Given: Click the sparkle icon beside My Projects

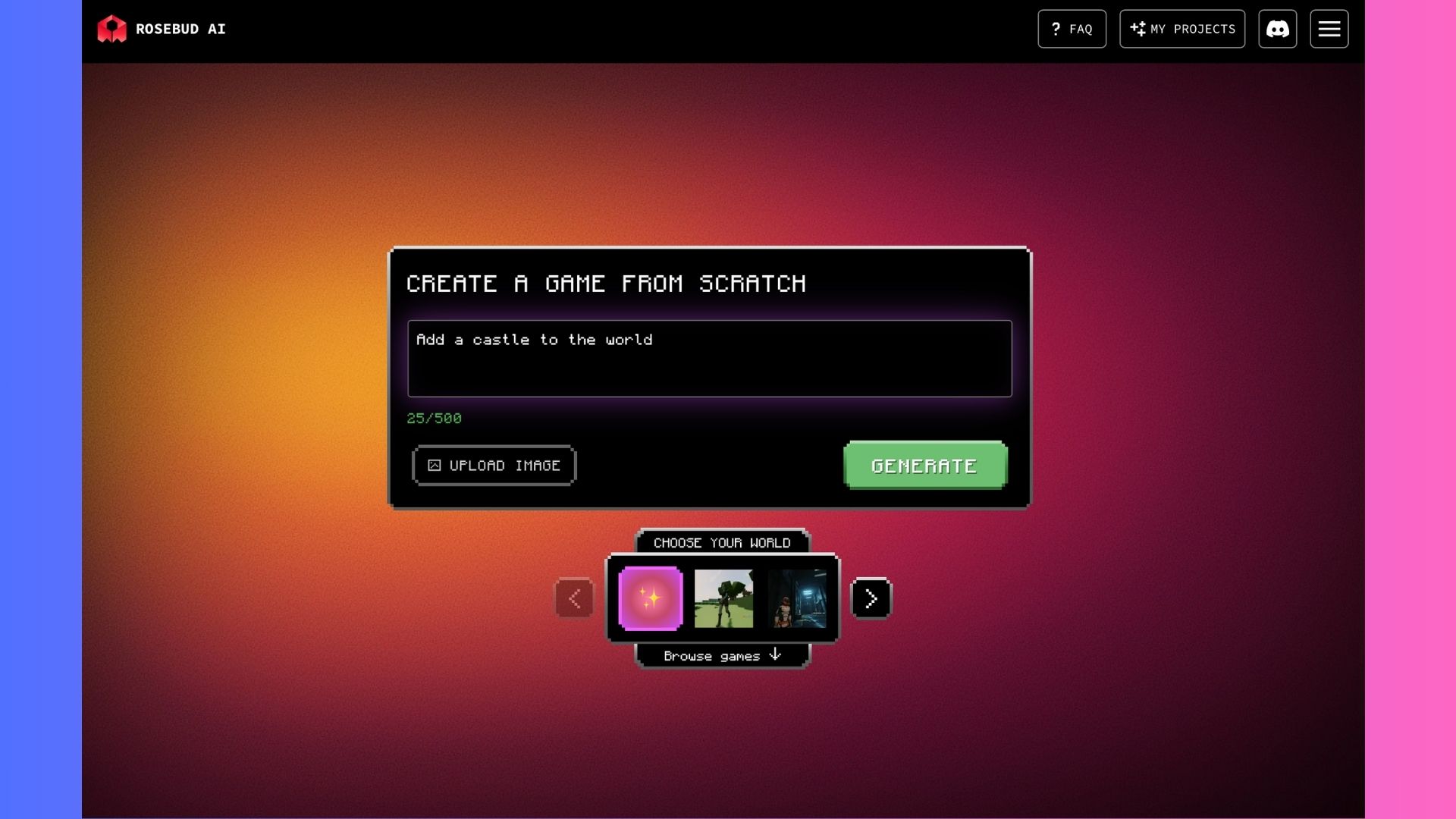Looking at the screenshot, I should (1137, 29).
